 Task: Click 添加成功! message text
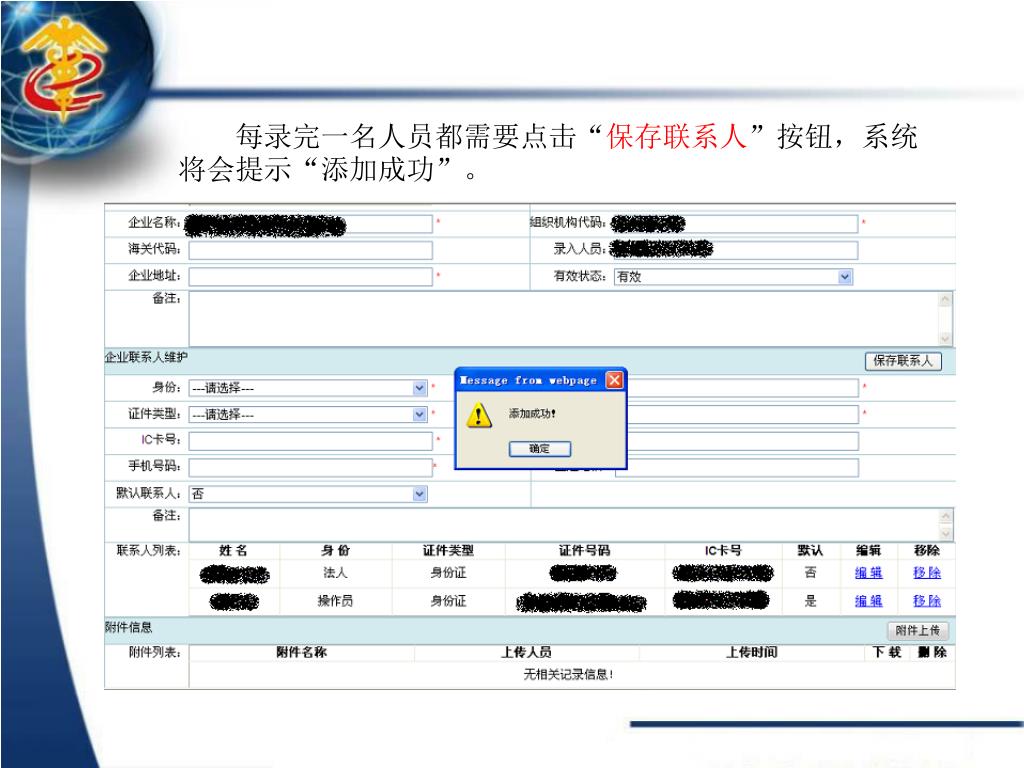[x=532, y=413]
